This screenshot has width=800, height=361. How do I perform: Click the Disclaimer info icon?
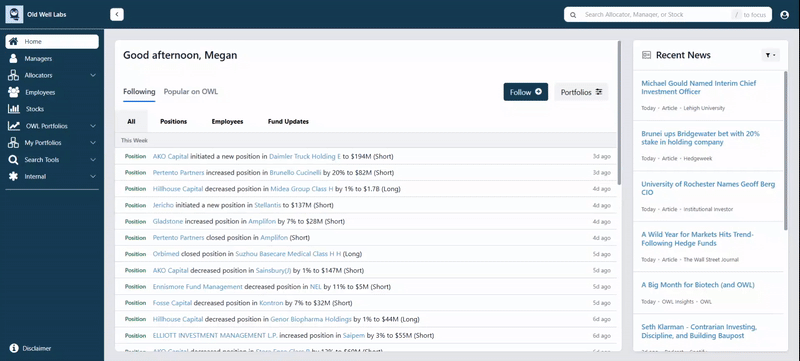tap(14, 348)
